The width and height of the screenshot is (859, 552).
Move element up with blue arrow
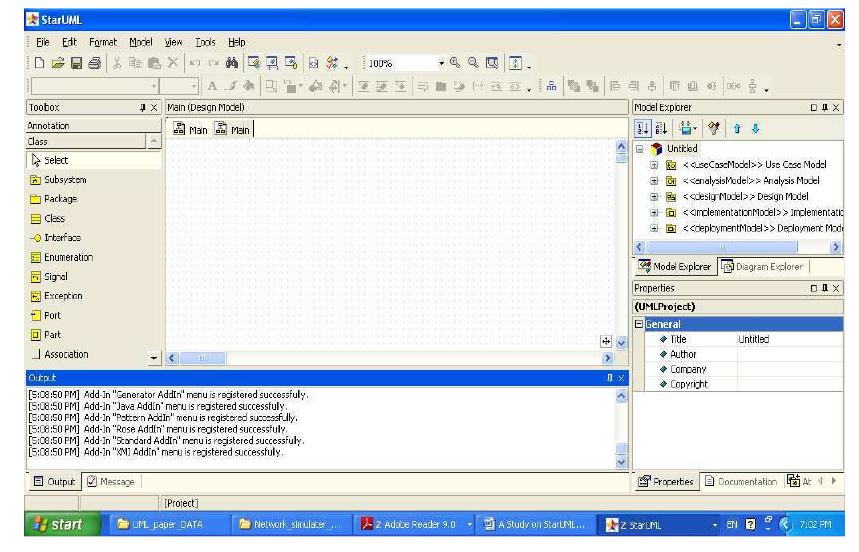(737, 129)
